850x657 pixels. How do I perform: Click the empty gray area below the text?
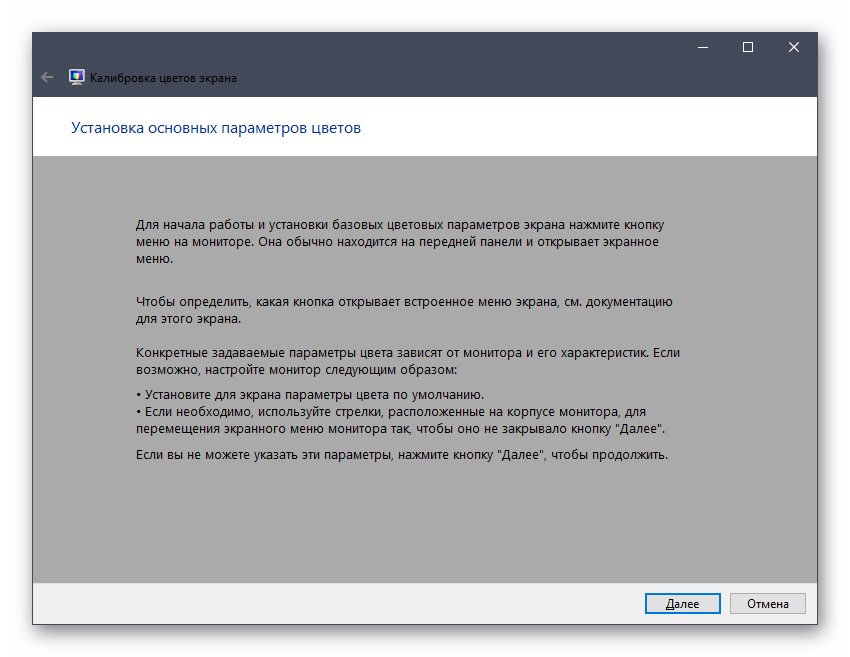[x=425, y=530]
